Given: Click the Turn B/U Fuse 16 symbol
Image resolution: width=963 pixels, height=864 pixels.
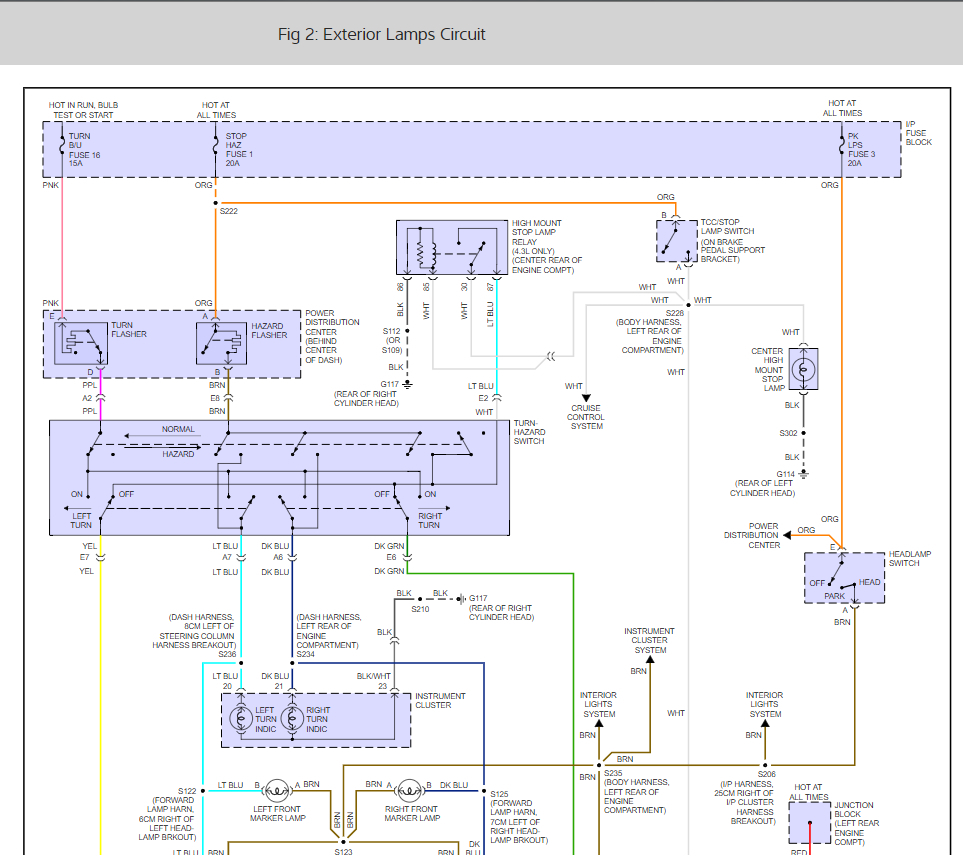Looking at the screenshot, I should [64, 146].
